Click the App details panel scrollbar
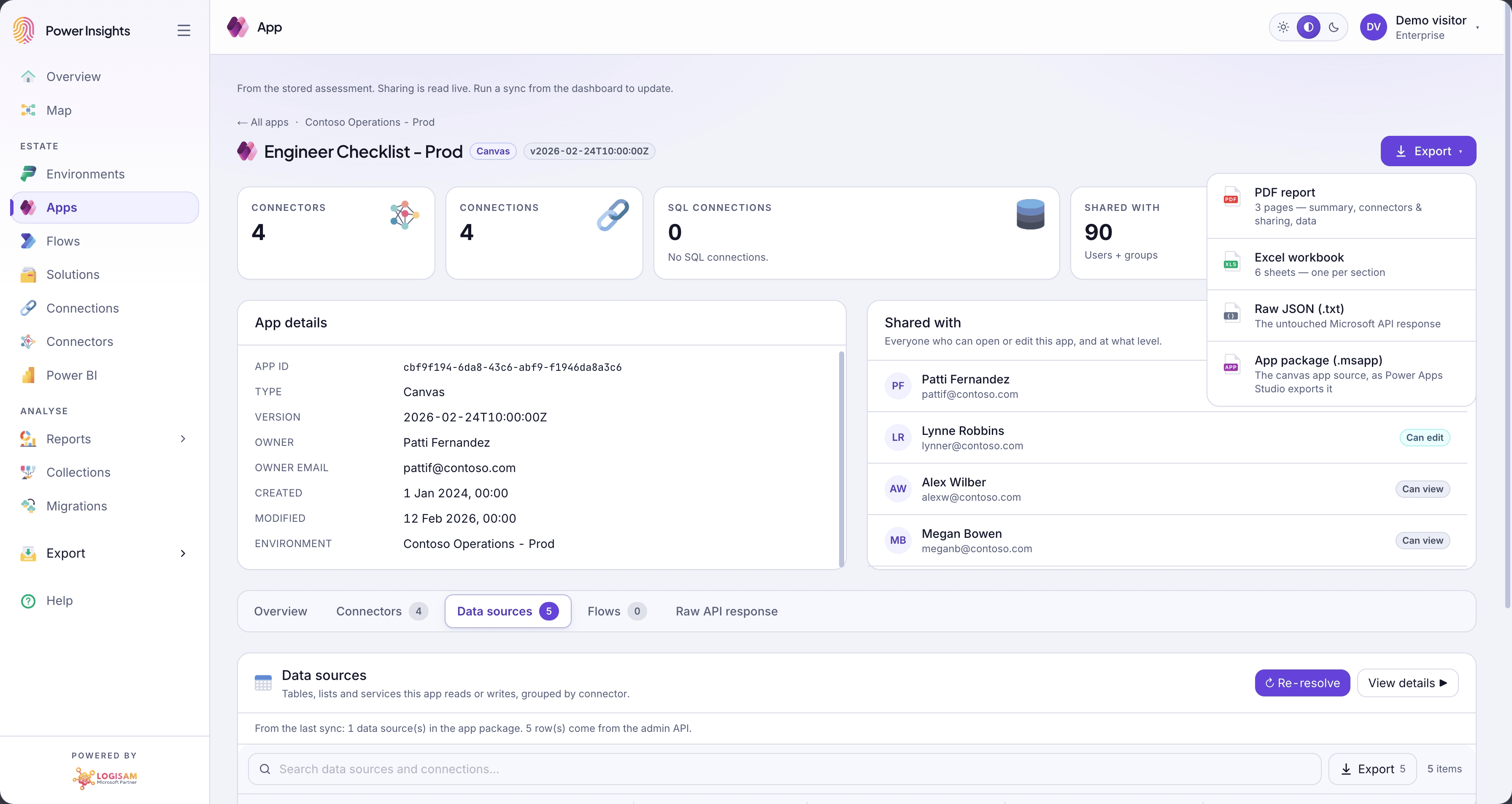The width and height of the screenshot is (1512, 804). tap(841, 459)
